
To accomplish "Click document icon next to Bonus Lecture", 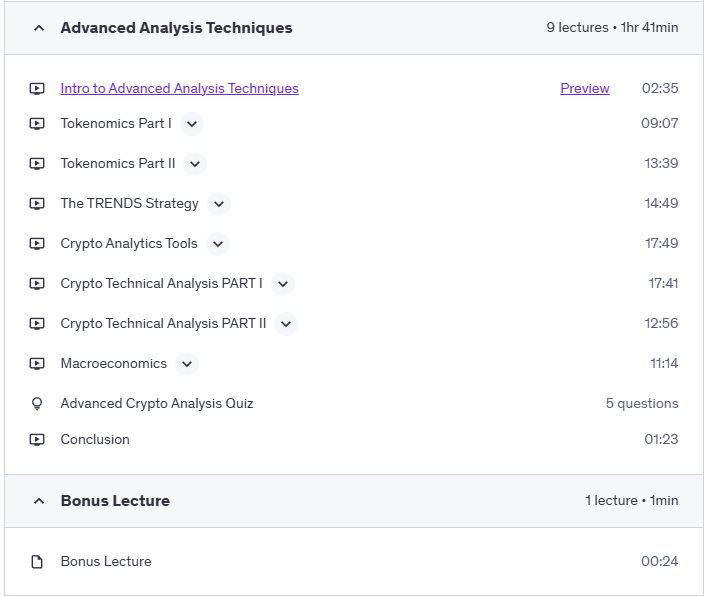I will [x=37, y=562].
